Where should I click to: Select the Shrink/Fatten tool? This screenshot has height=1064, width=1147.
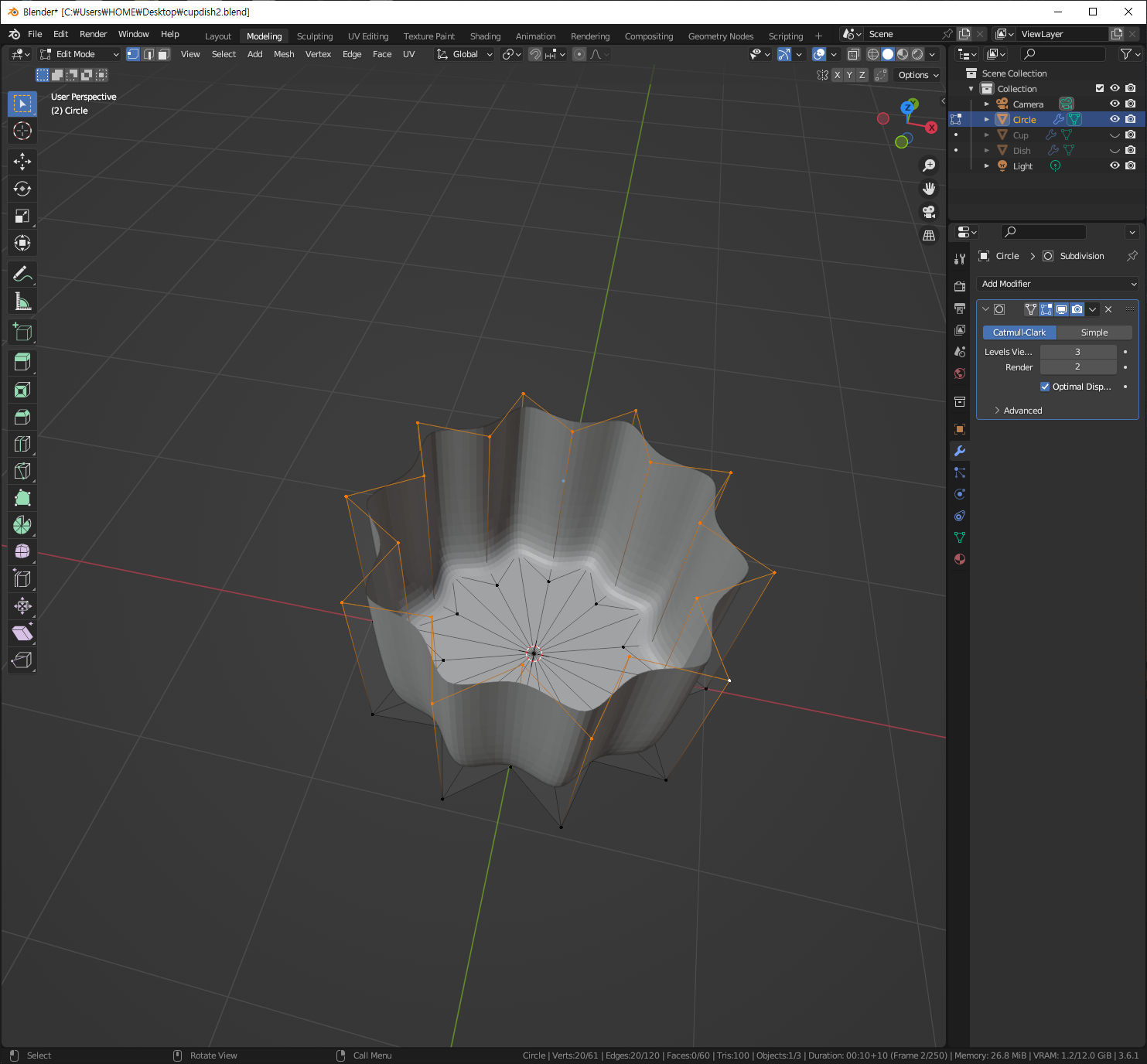click(x=22, y=605)
